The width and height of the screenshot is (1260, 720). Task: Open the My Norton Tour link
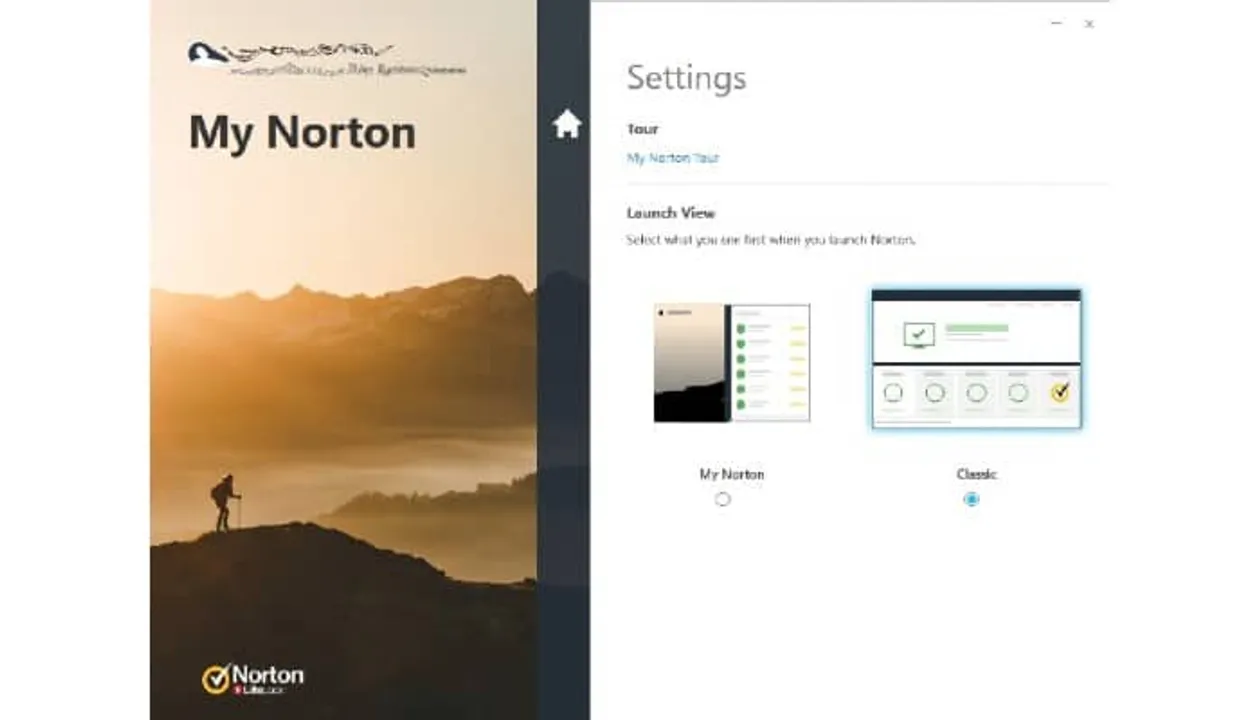(672, 158)
